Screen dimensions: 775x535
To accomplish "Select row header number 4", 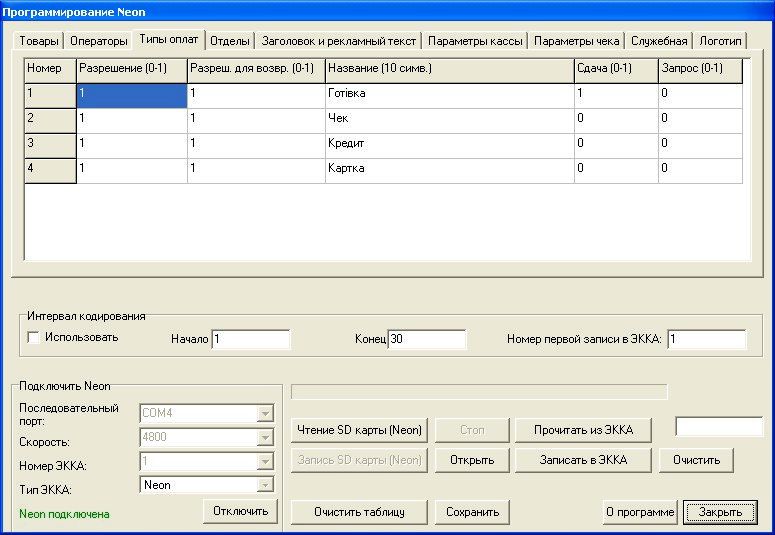I will (x=50, y=171).
